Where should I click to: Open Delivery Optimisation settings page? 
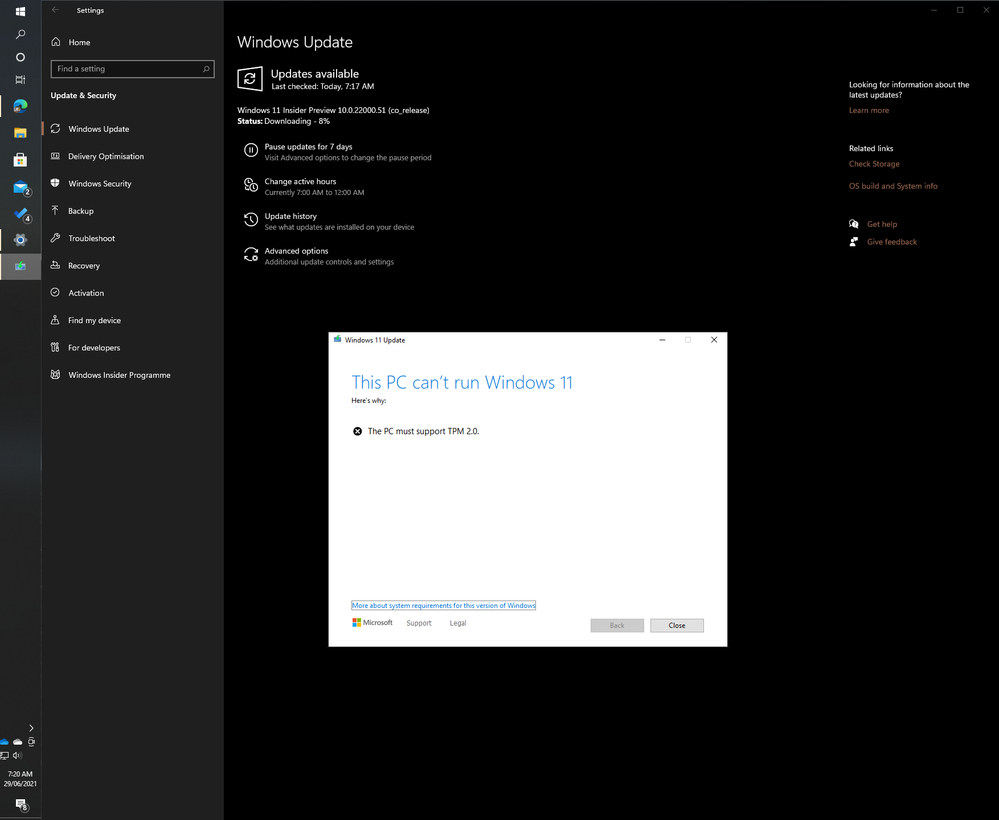pos(133,156)
